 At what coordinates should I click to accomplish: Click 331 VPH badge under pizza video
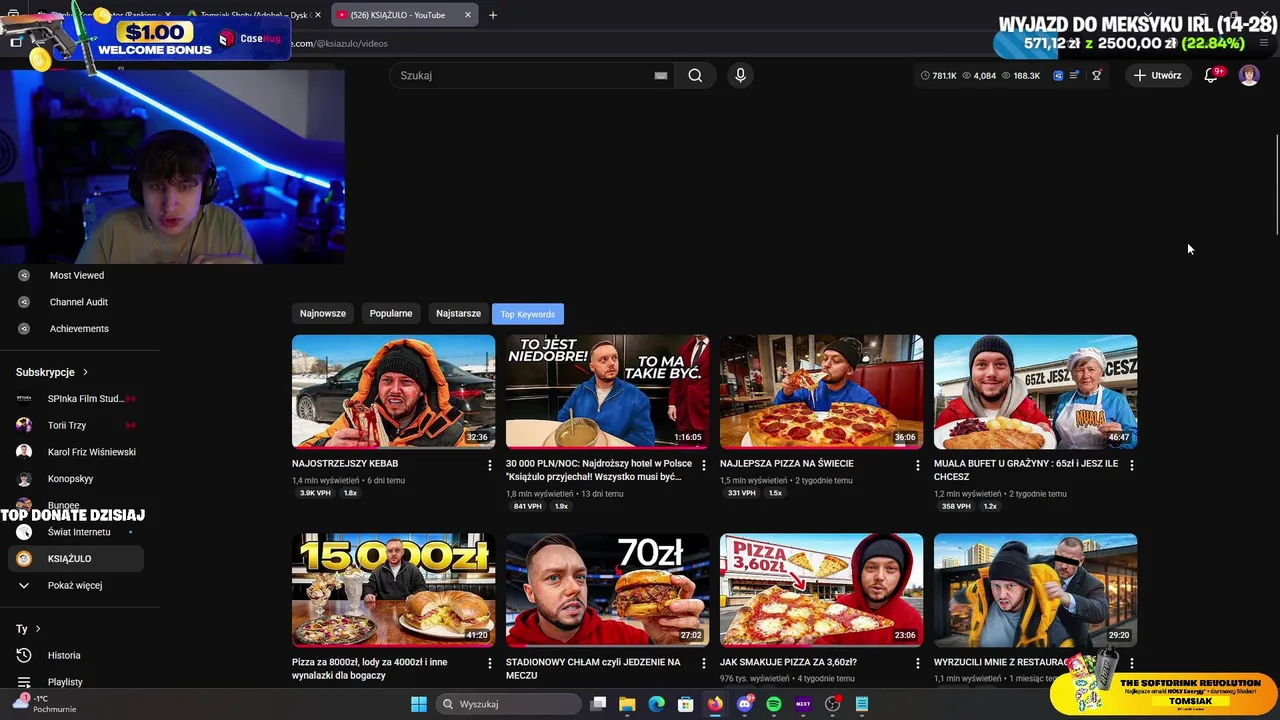[x=741, y=493]
